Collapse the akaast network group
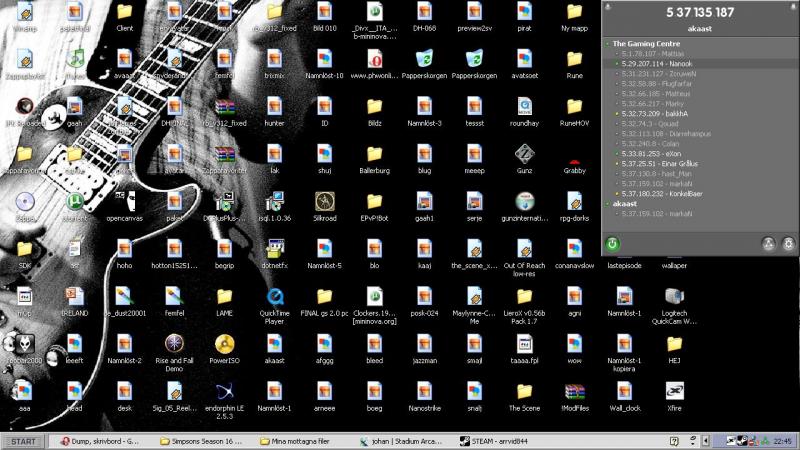 (x=607, y=204)
